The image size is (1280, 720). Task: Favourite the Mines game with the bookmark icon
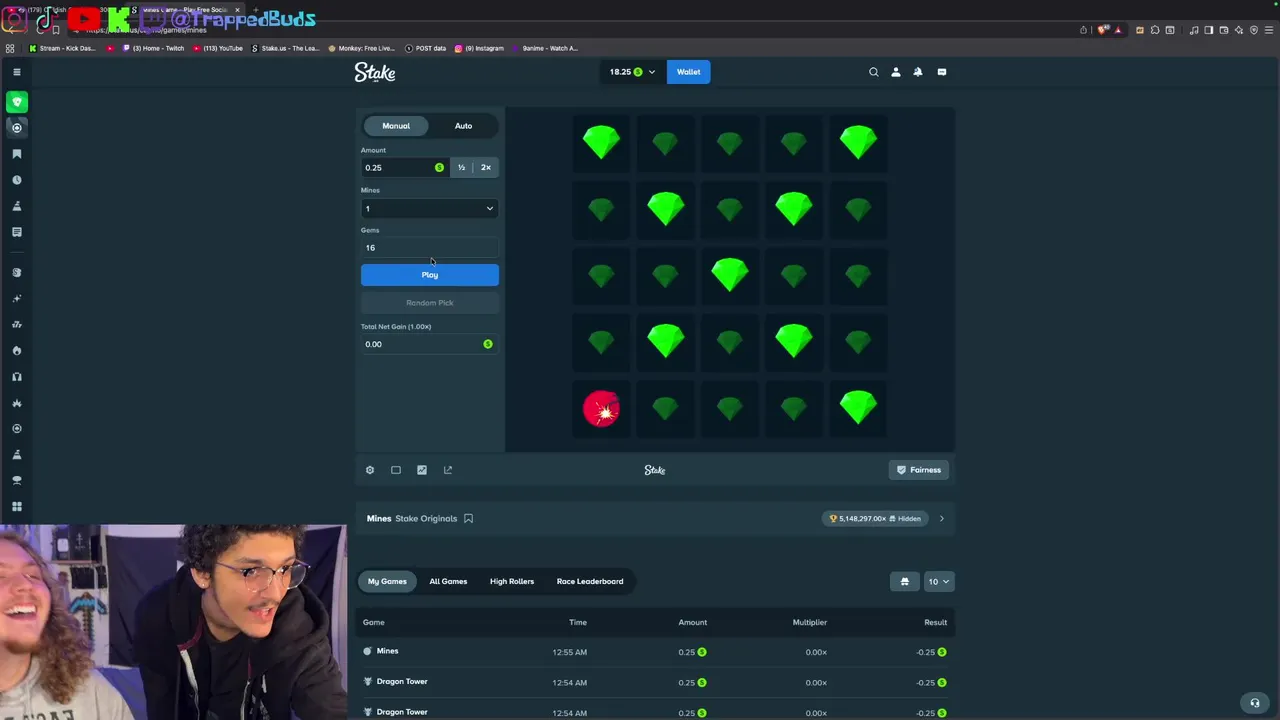coord(468,518)
